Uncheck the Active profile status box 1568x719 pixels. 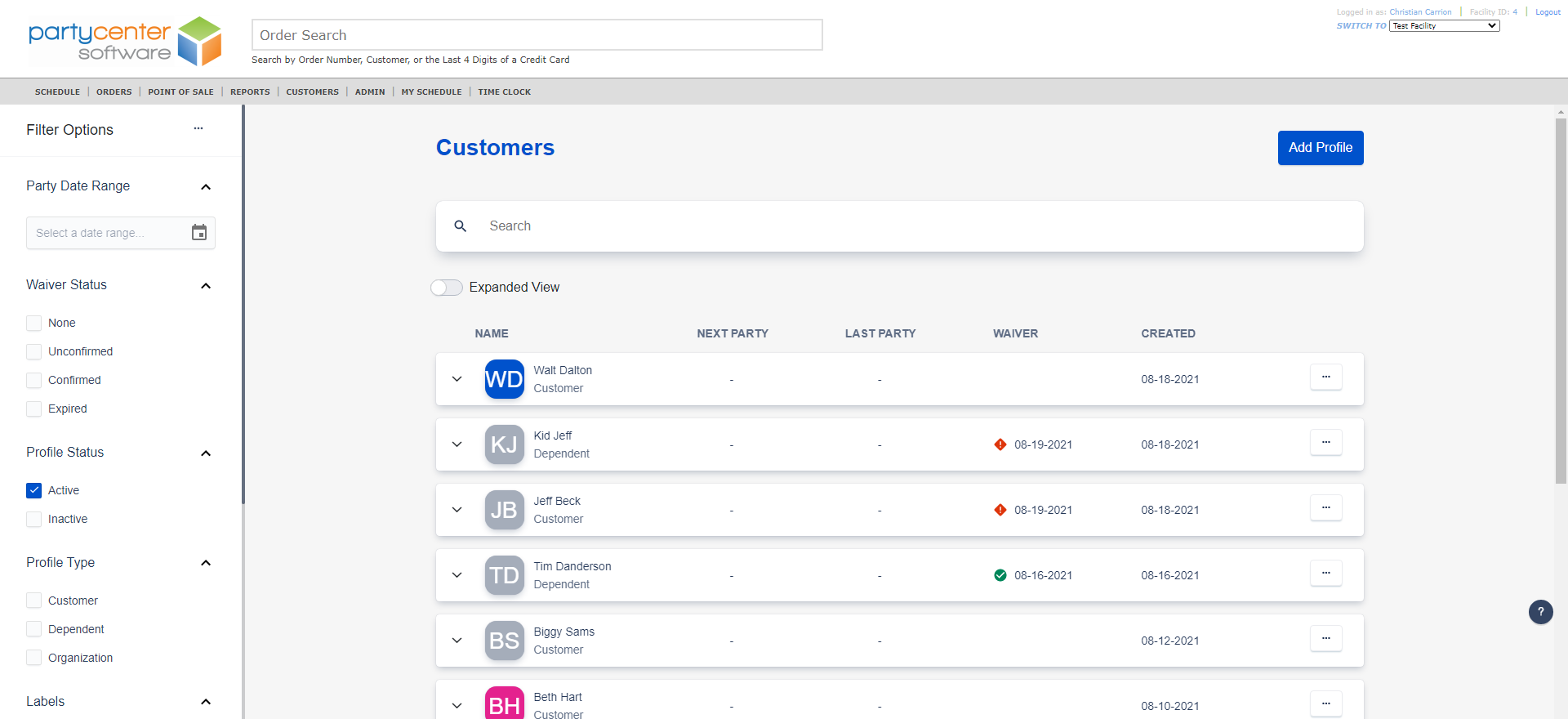point(34,491)
